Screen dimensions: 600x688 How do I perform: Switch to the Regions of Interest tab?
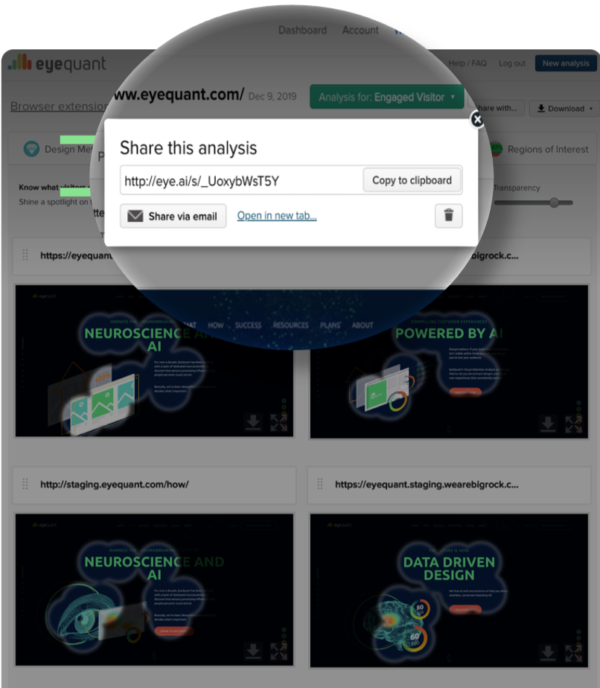click(x=548, y=149)
